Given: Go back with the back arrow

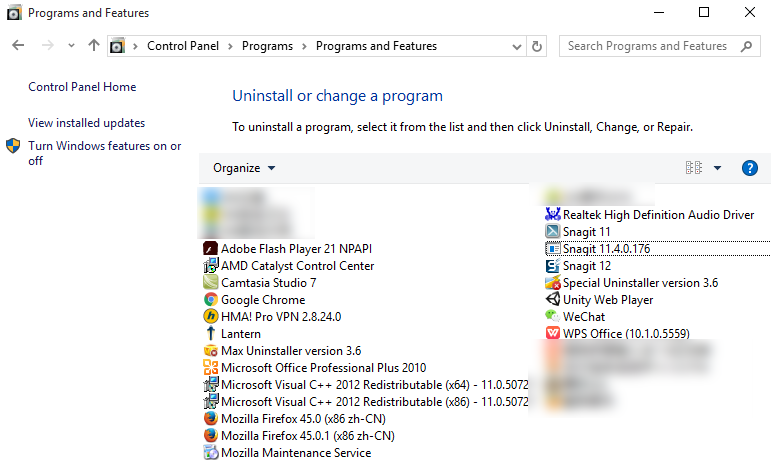Looking at the screenshot, I should pyautogui.click(x=18, y=46).
